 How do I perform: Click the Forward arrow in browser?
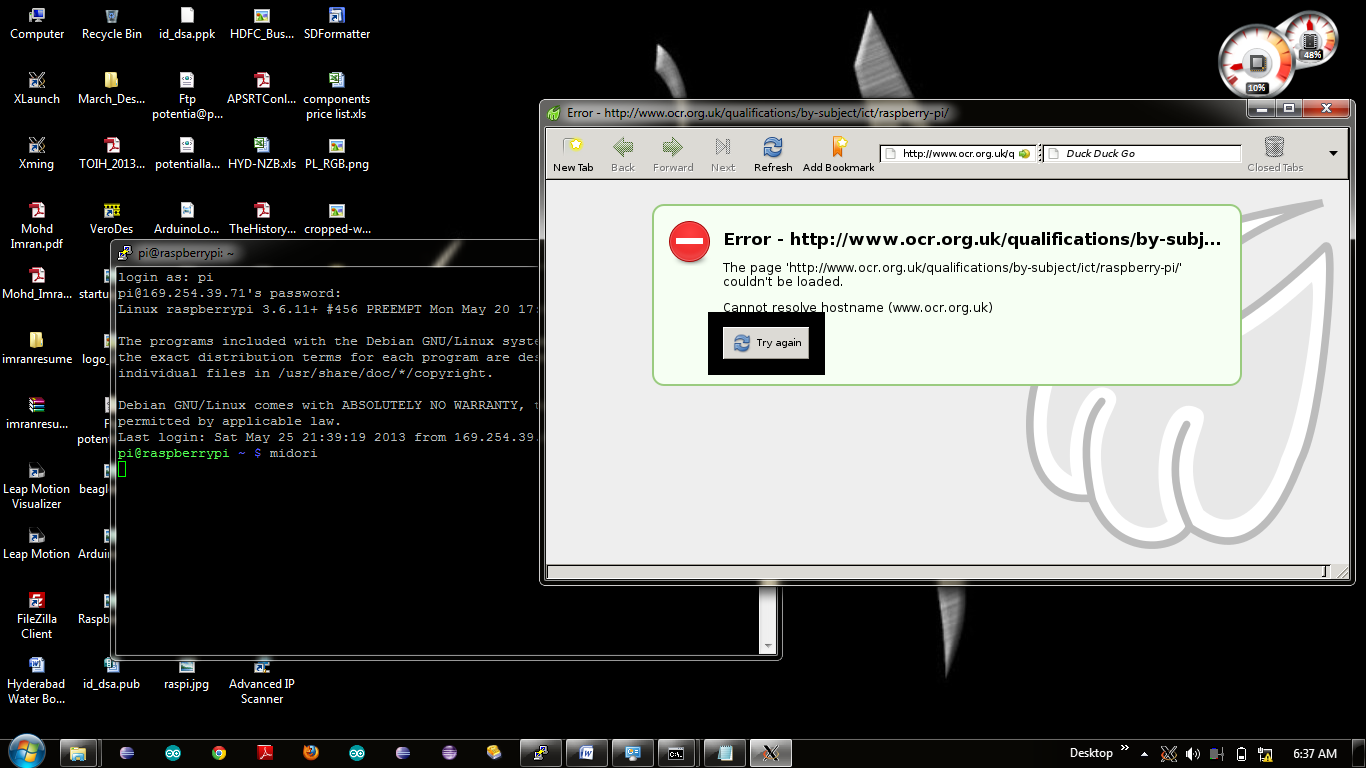672,153
